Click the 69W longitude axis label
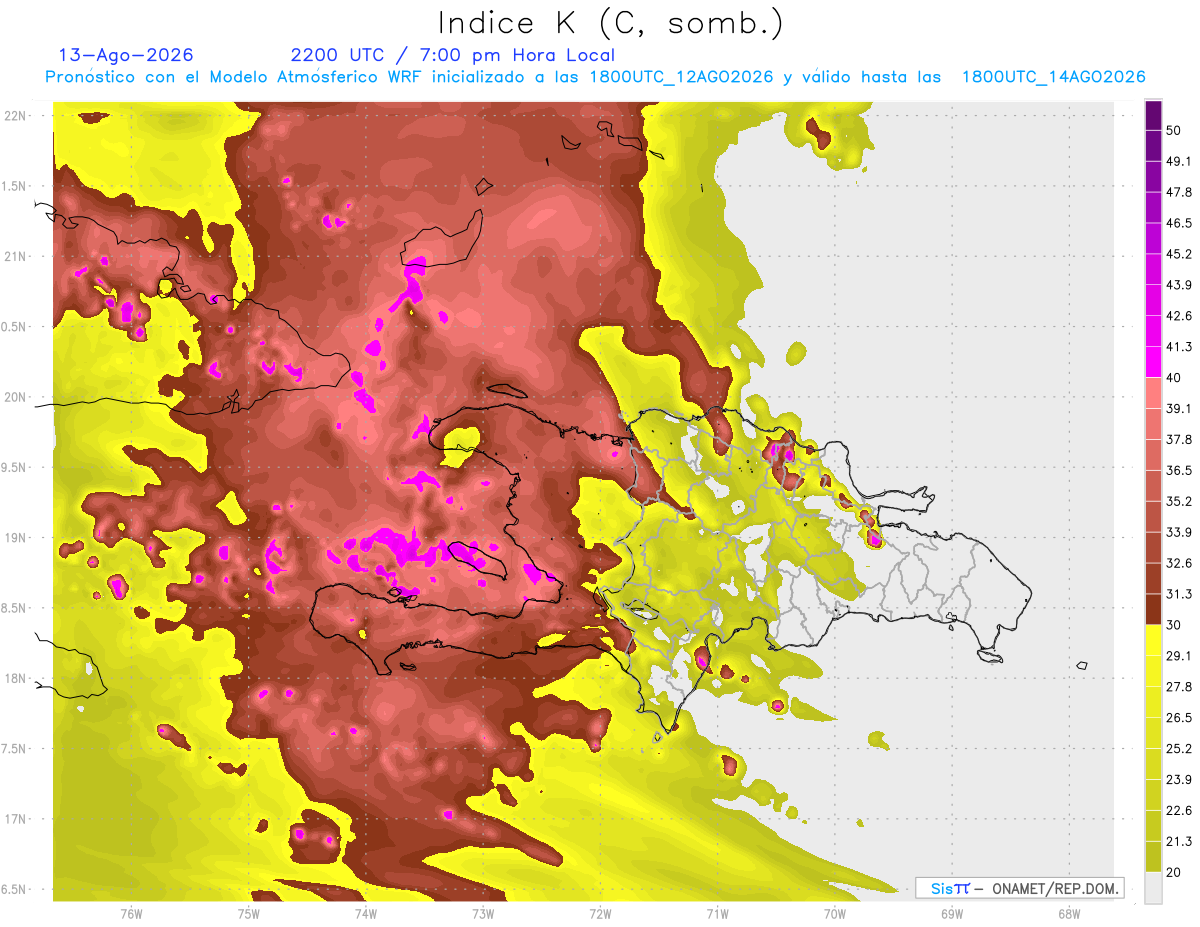This screenshot has width=1200, height=927. [951, 913]
